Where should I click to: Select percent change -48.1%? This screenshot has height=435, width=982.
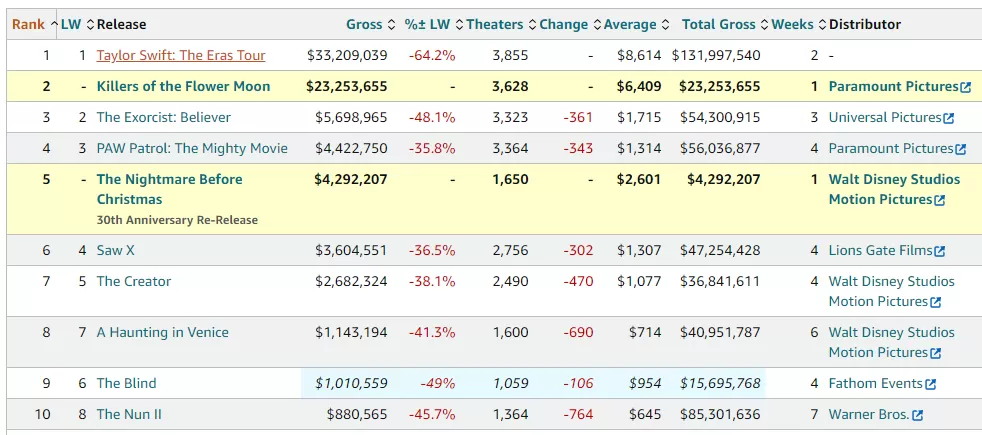pos(432,118)
